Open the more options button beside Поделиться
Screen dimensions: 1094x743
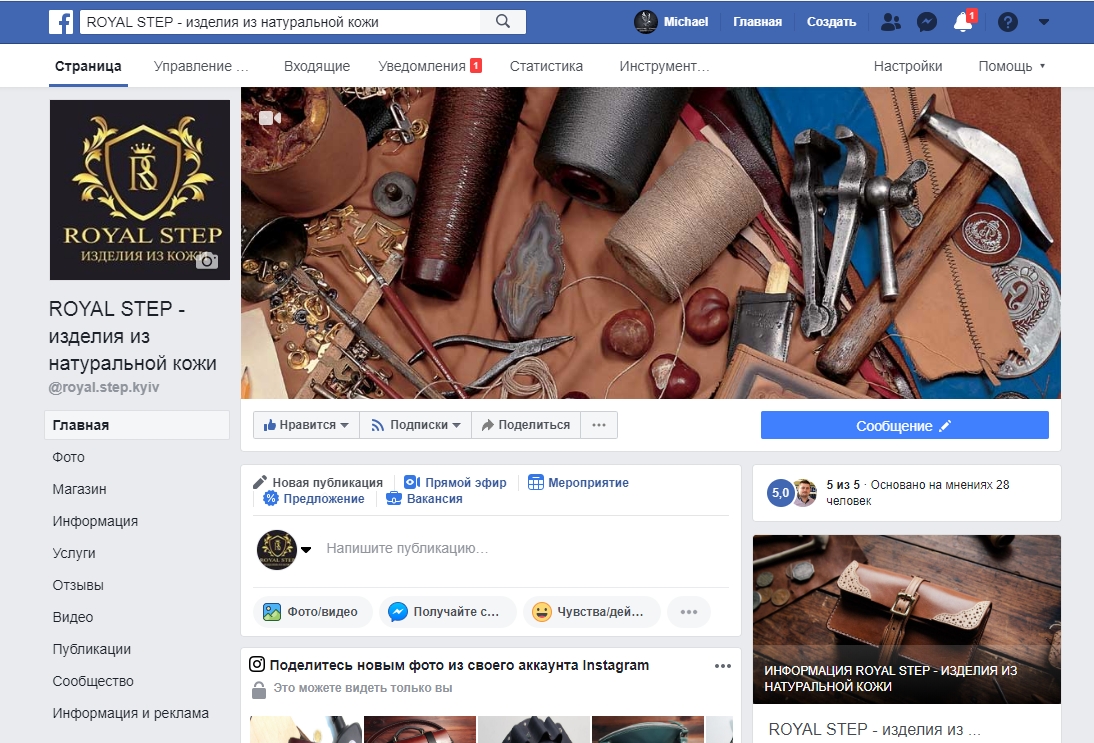(x=599, y=425)
